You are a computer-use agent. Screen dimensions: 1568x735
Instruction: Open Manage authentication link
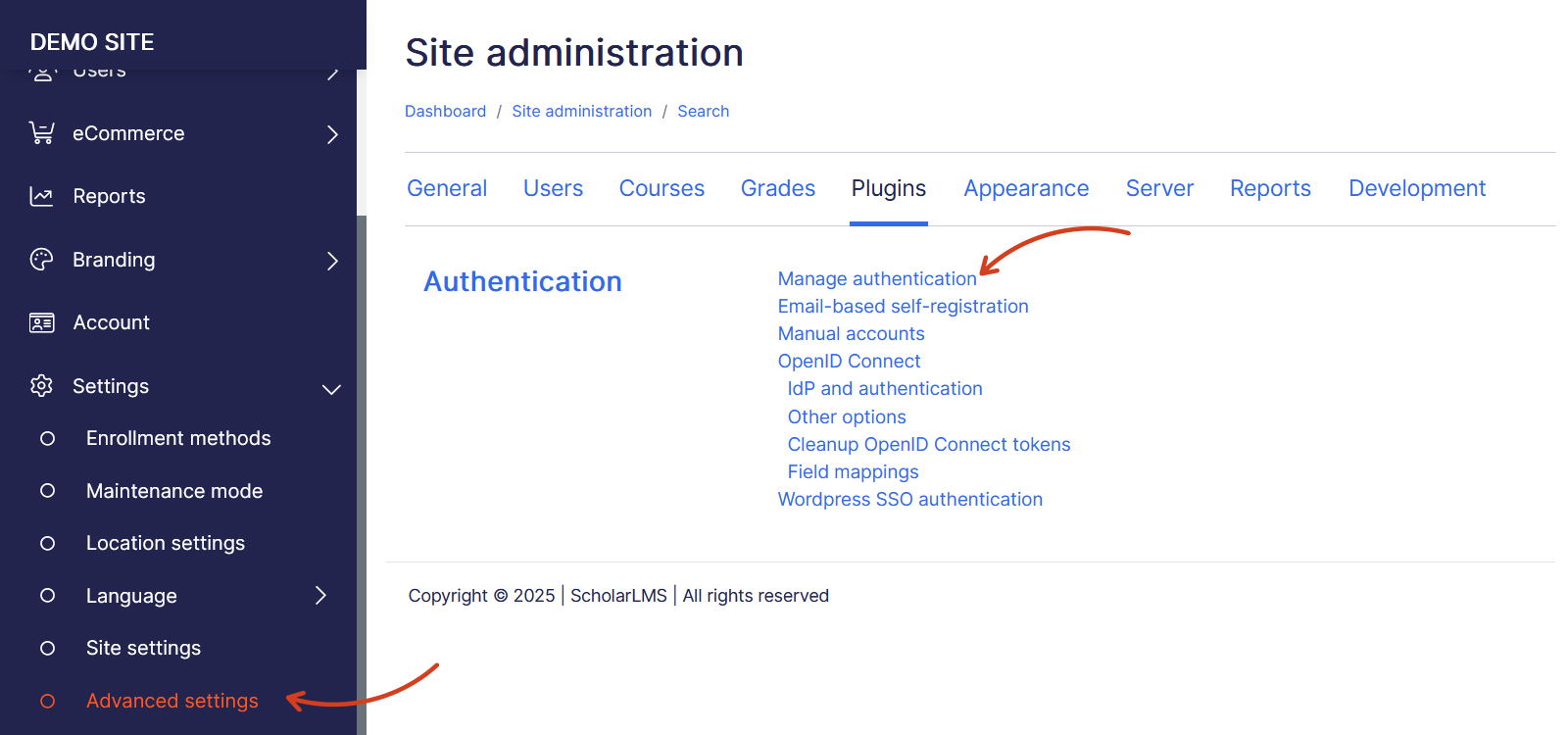point(876,279)
